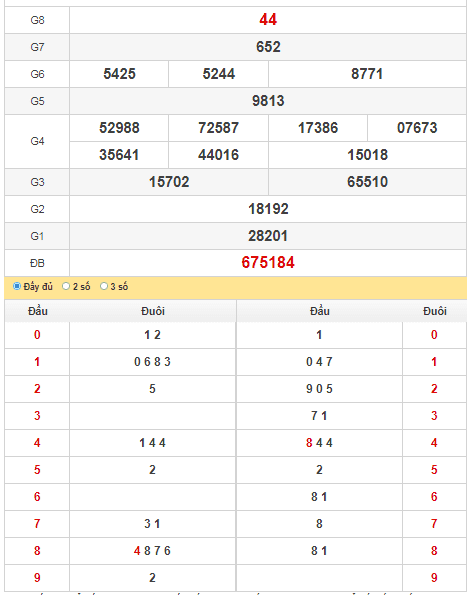Click the tail digits cell '4 8 7 6'
The height and width of the screenshot is (595, 471).
coord(152,551)
